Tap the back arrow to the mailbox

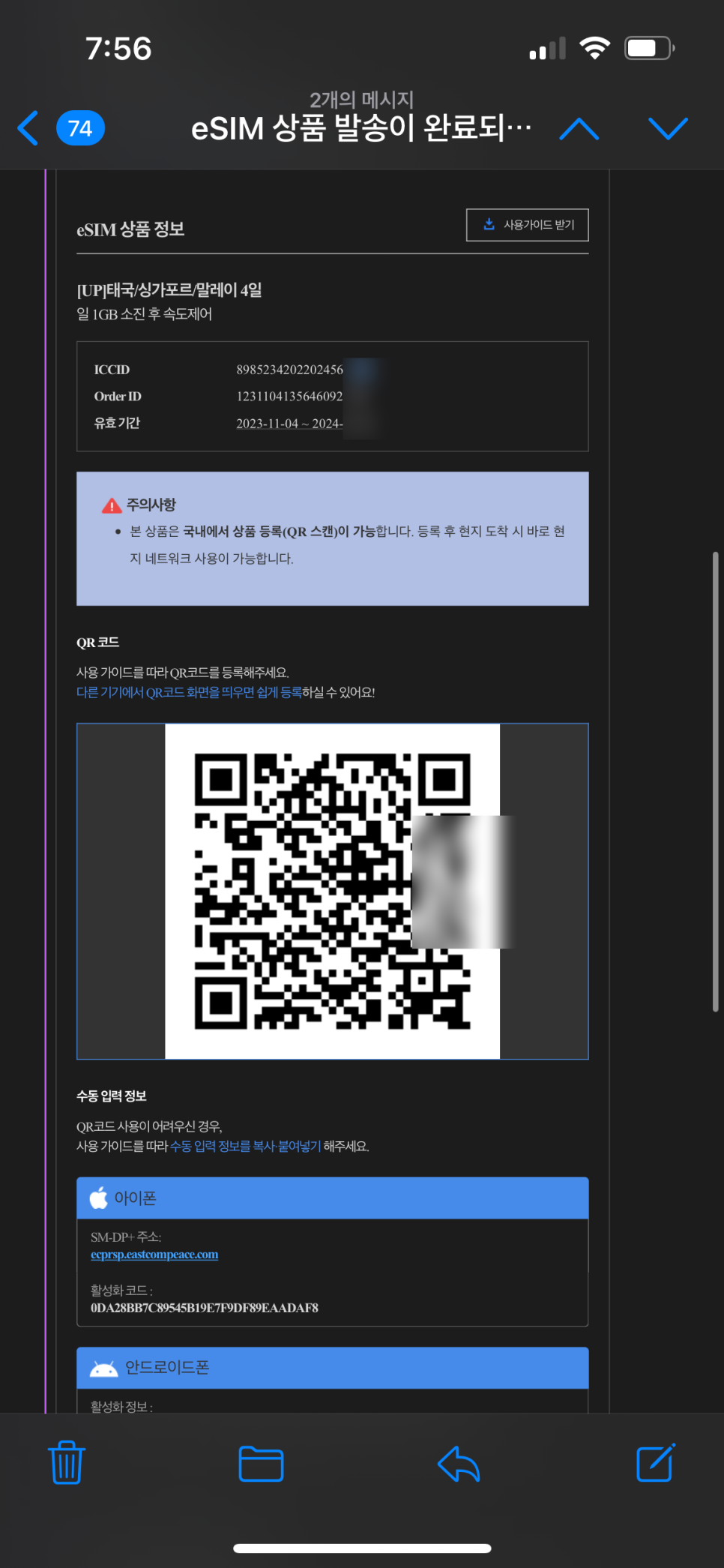point(28,128)
